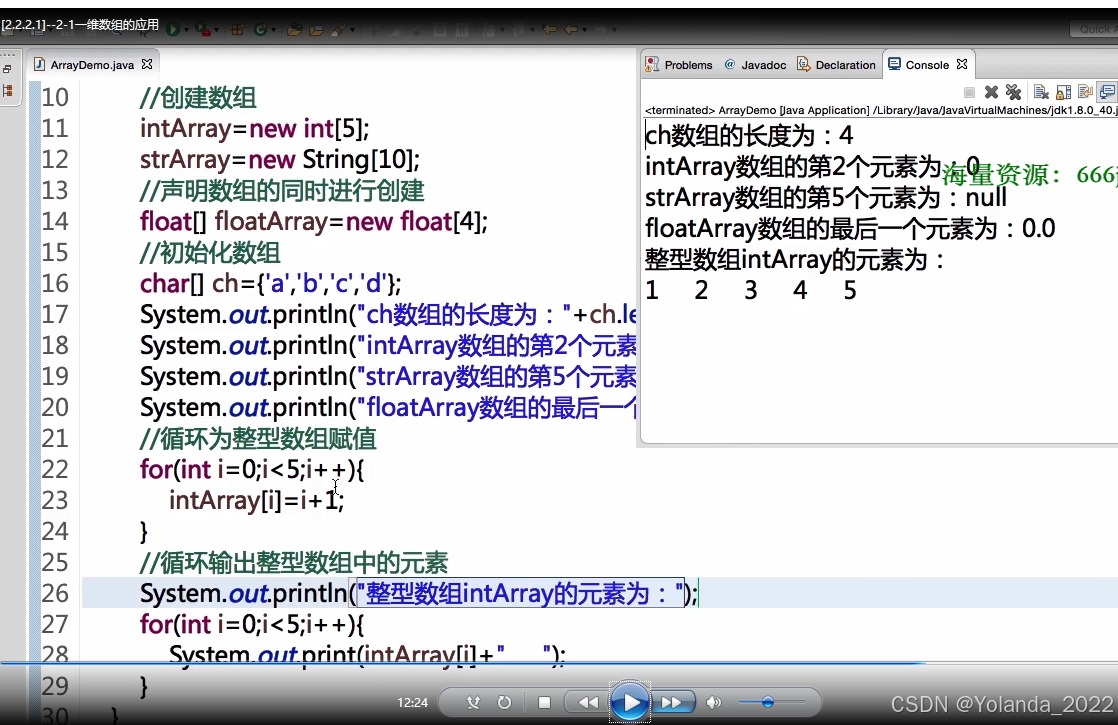Click the New Java Package toolbar icon
This screenshot has width=1118, height=725.
click(238, 29)
